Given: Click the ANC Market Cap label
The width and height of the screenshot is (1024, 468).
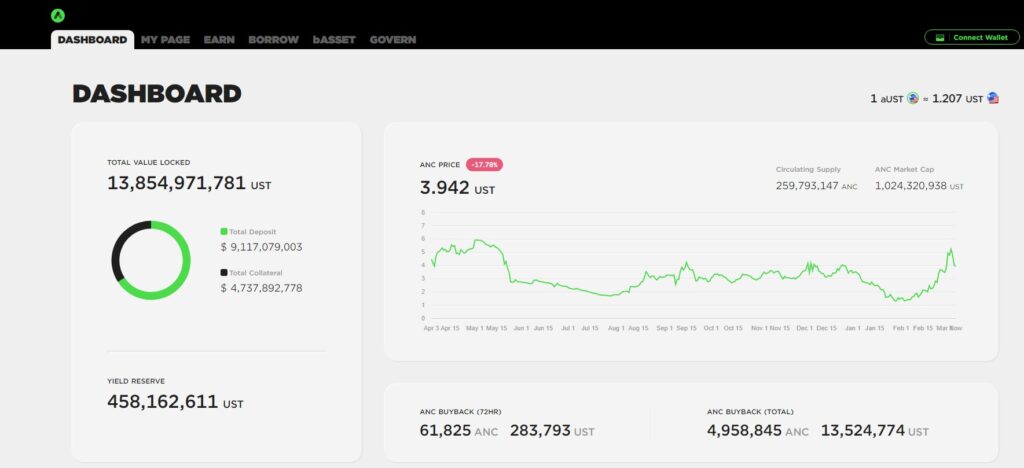Looking at the screenshot, I should pyautogui.click(x=904, y=170).
